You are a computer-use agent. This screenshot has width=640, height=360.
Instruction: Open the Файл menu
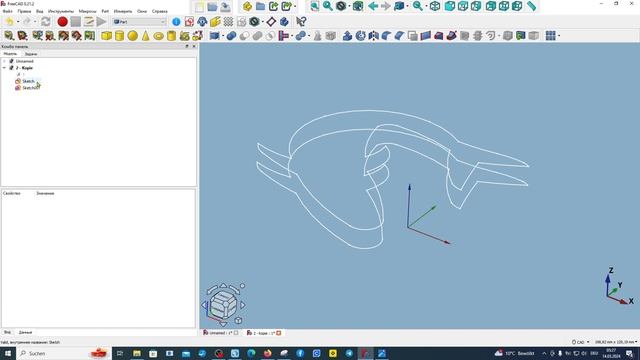click(x=7, y=11)
